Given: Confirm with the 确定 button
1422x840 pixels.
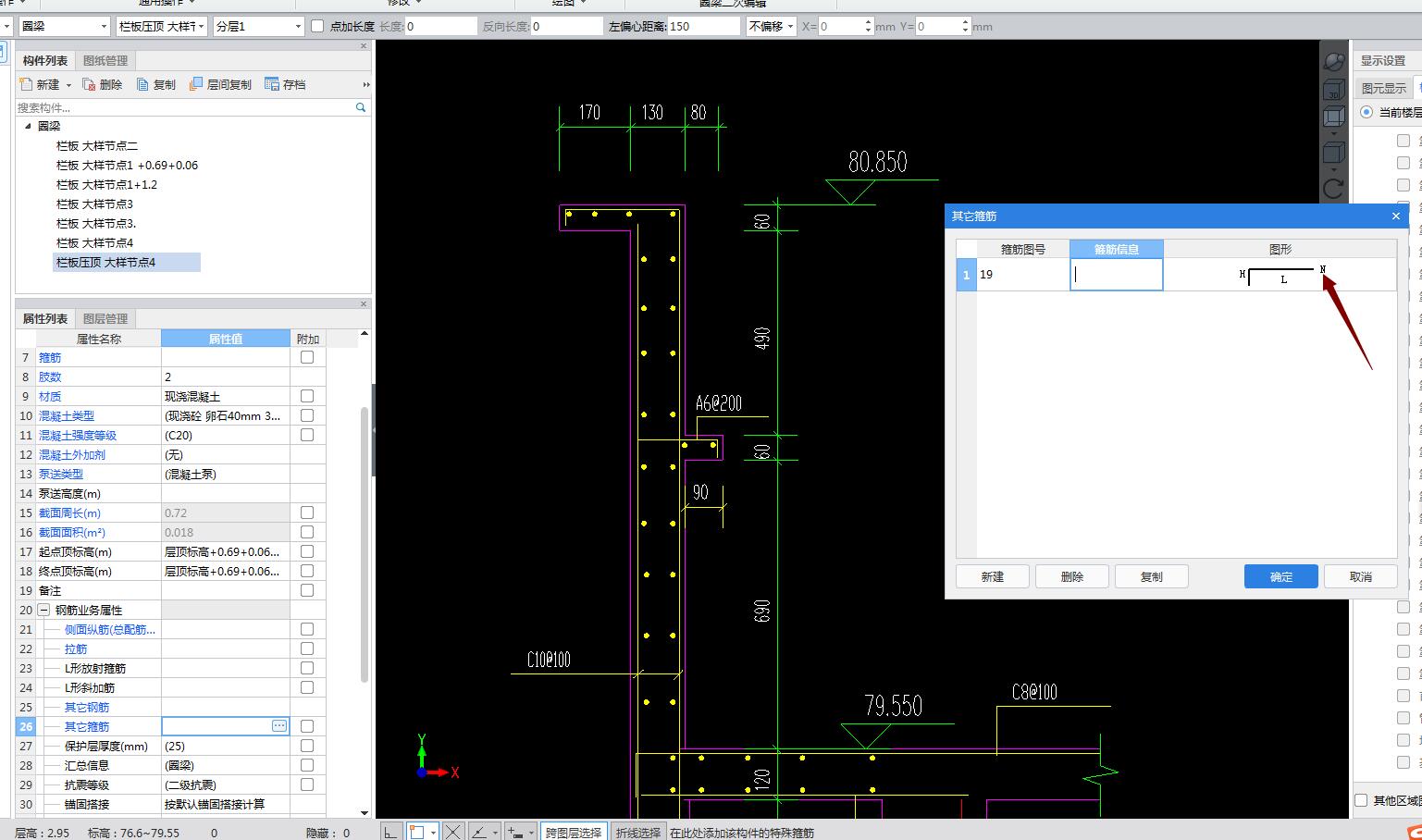Looking at the screenshot, I should point(1281,576).
